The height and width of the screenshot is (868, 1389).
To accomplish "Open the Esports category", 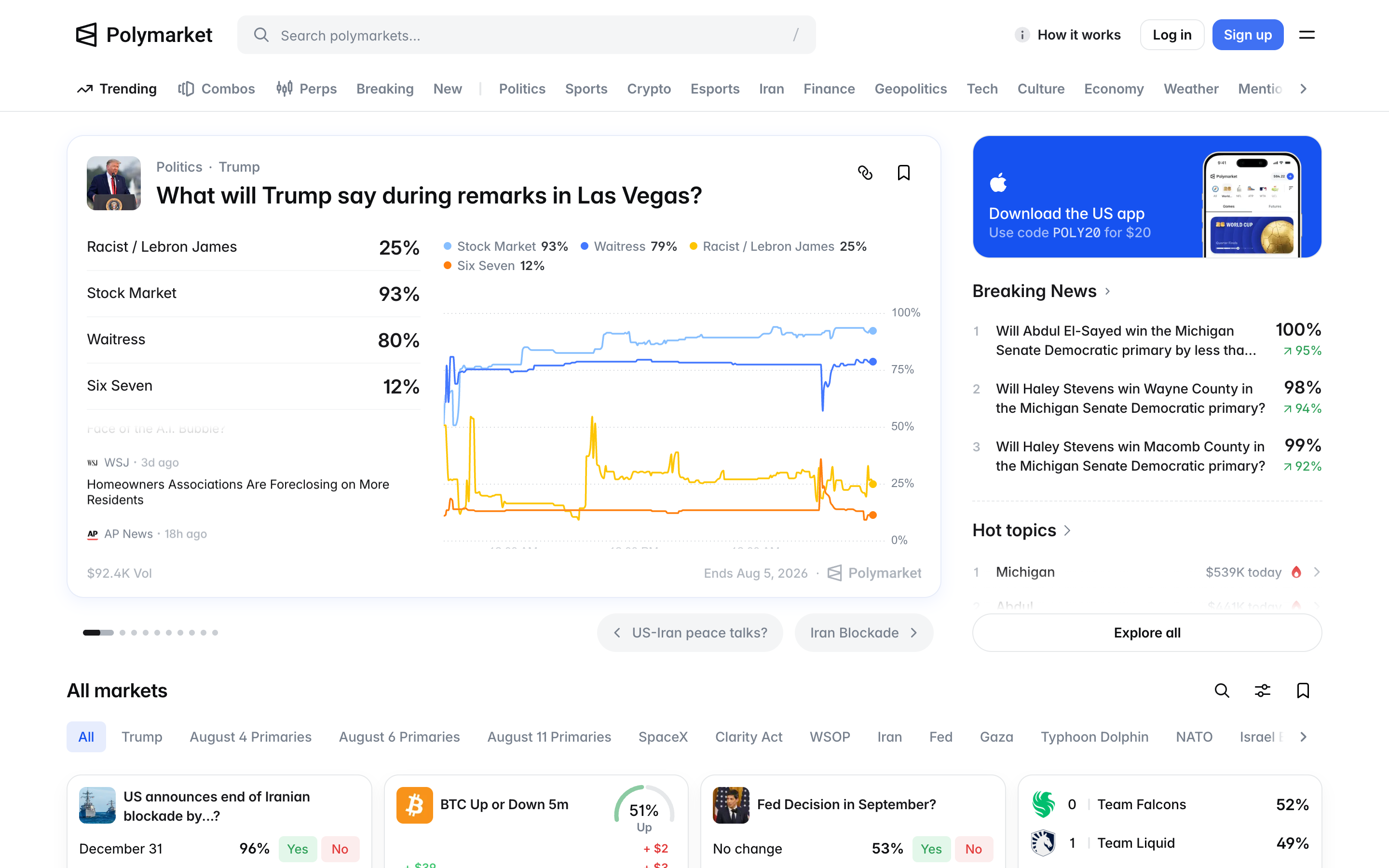I will pyautogui.click(x=715, y=89).
